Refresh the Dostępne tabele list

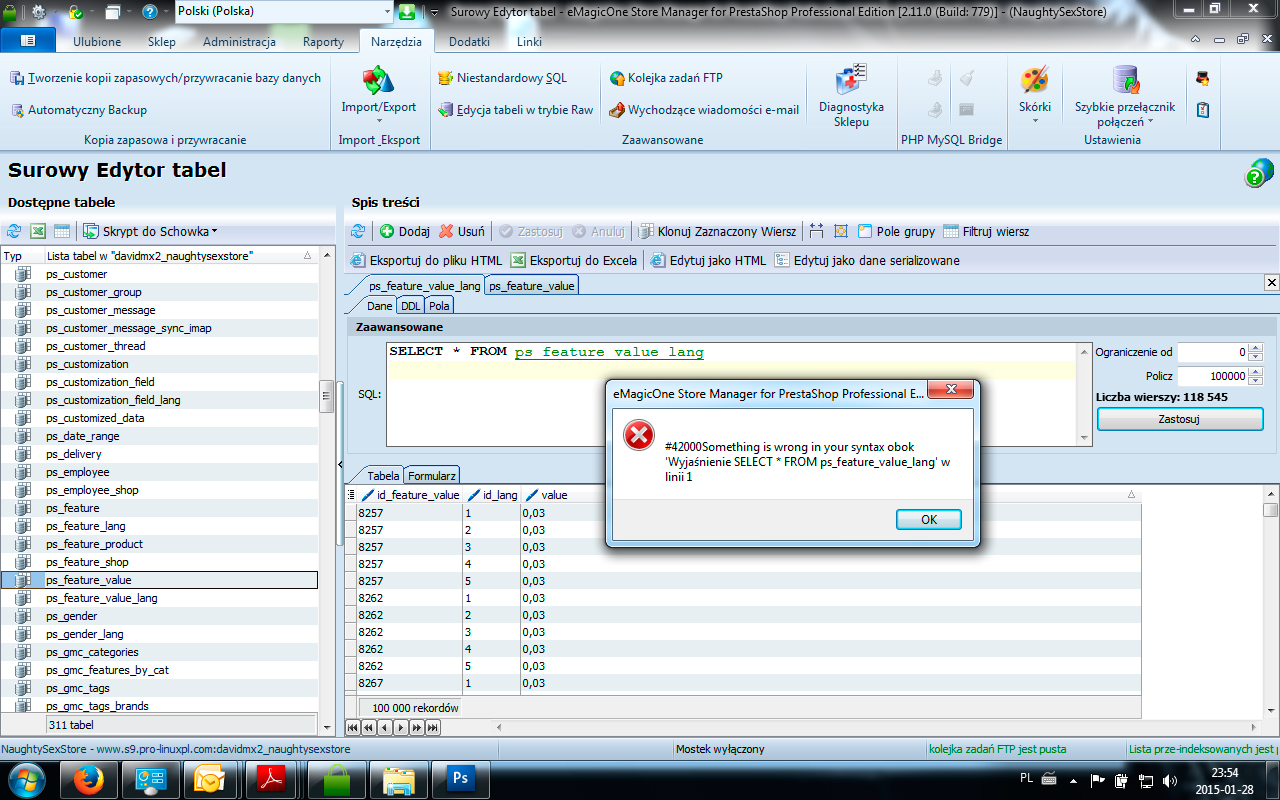[14, 231]
